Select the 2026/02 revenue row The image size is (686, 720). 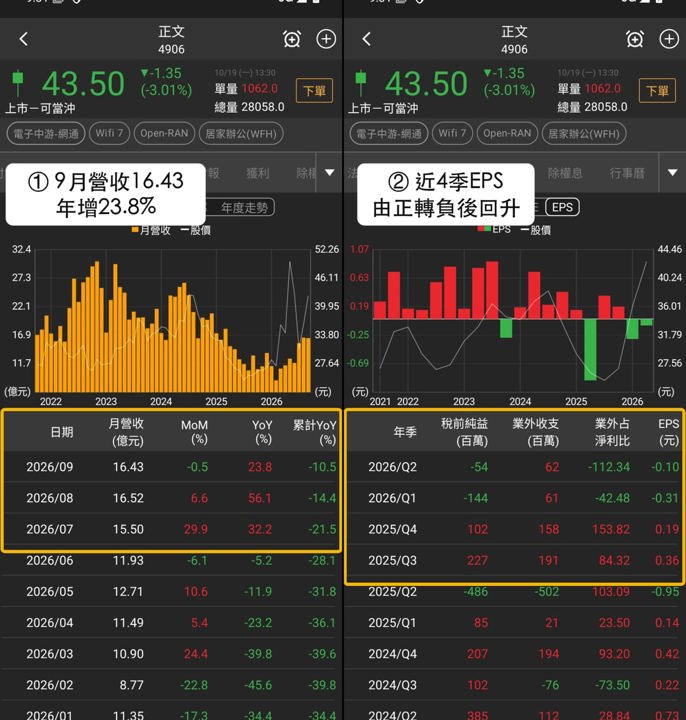(x=171, y=685)
